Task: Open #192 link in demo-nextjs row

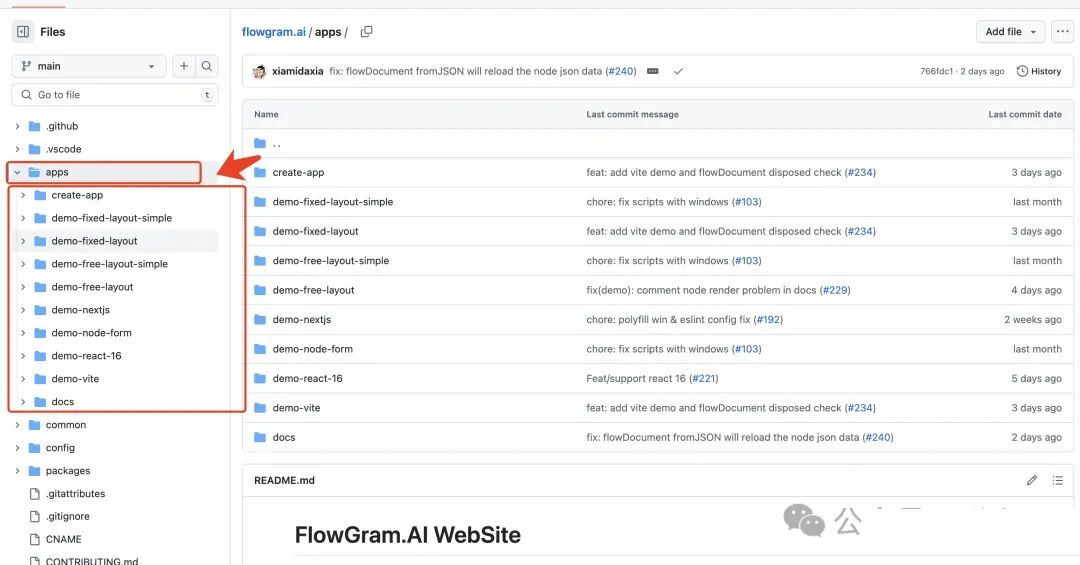Action: (768, 320)
